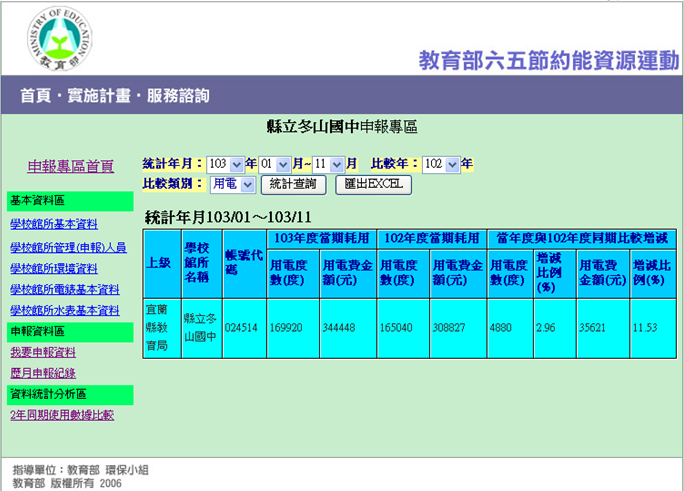The image size is (684, 491).
Task: Open the statistics year dropdown showing 103
Action: pos(226,164)
